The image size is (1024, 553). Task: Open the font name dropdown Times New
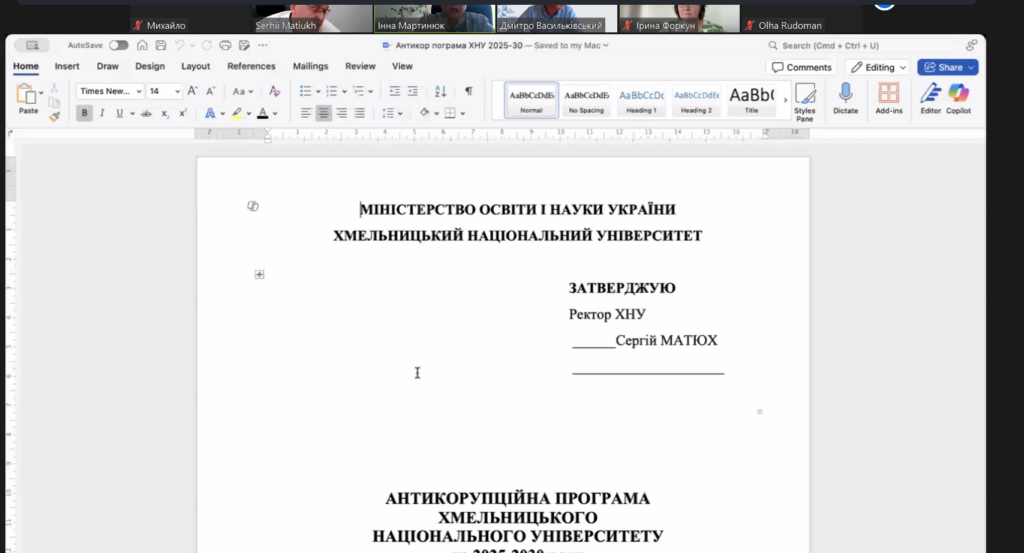[110, 91]
